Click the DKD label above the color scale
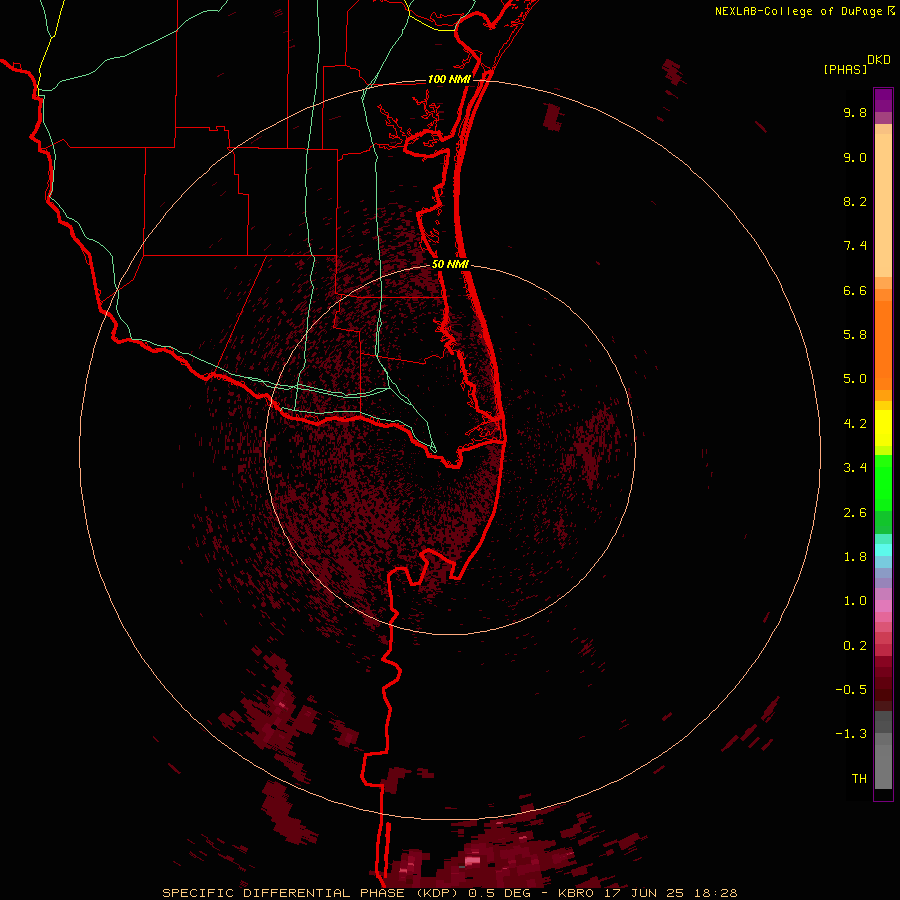The height and width of the screenshot is (900, 900). [879, 60]
